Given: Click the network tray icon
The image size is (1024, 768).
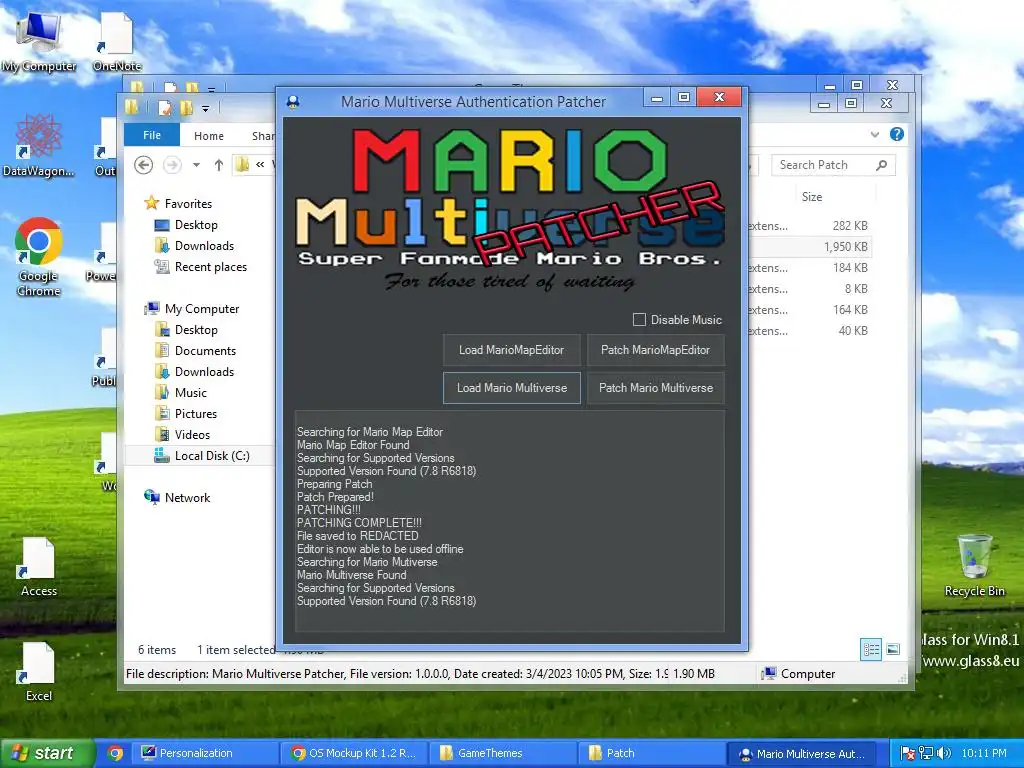Looking at the screenshot, I should pyautogui.click(x=926, y=753).
